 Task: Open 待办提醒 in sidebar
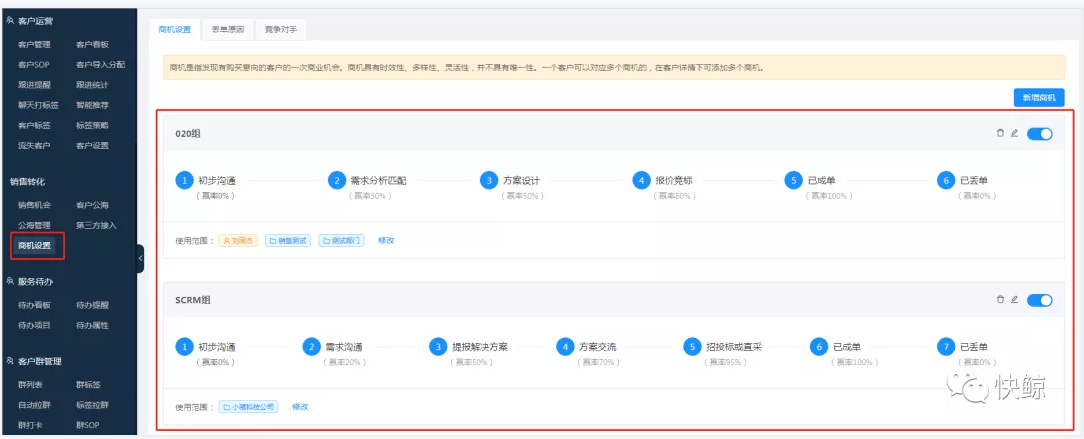point(92,305)
